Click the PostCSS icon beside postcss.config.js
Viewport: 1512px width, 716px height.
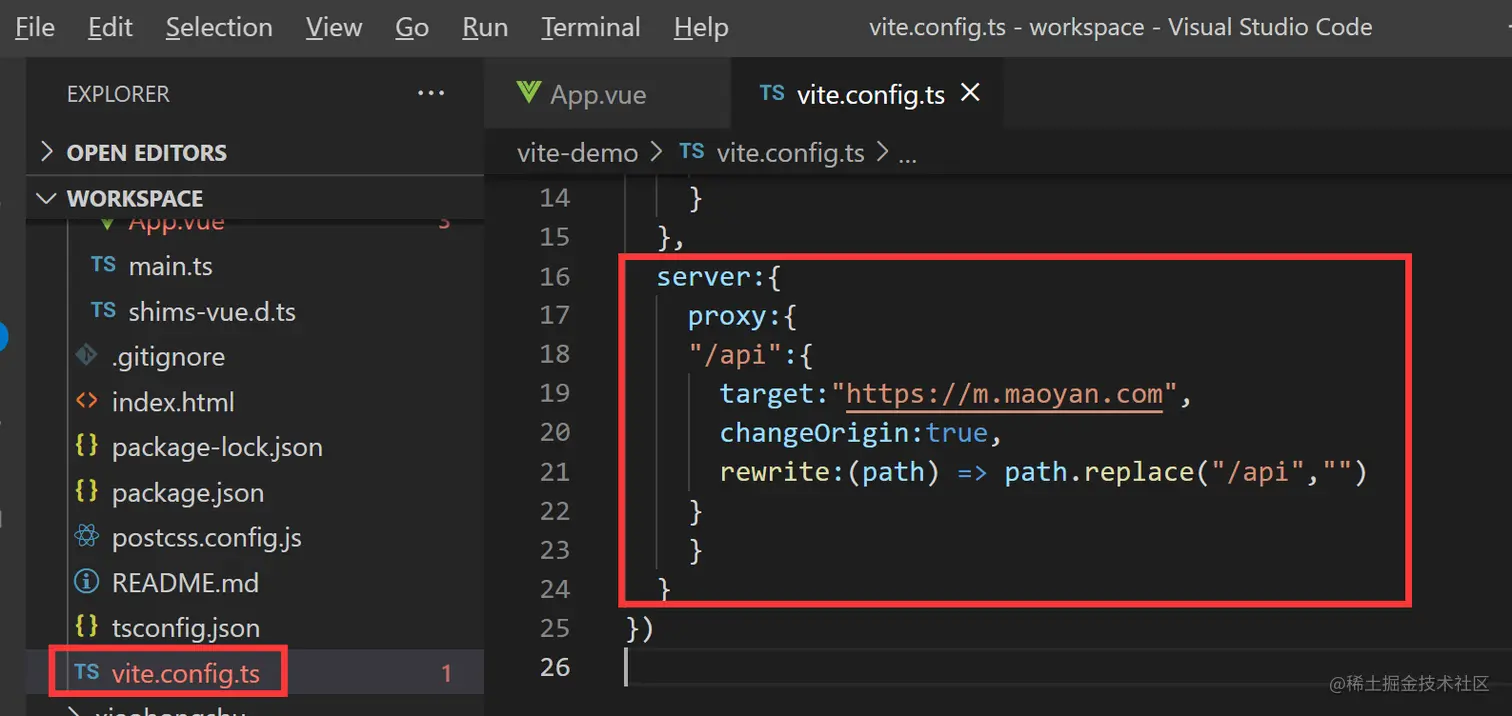(x=87, y=536)
